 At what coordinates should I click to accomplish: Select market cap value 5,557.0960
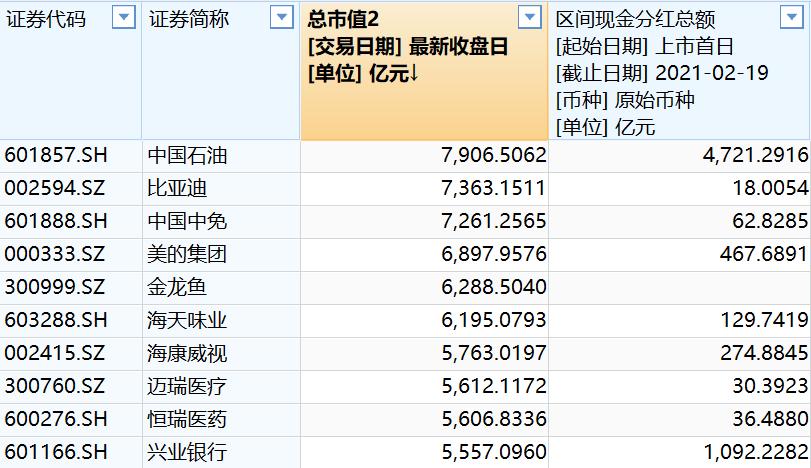493,452
